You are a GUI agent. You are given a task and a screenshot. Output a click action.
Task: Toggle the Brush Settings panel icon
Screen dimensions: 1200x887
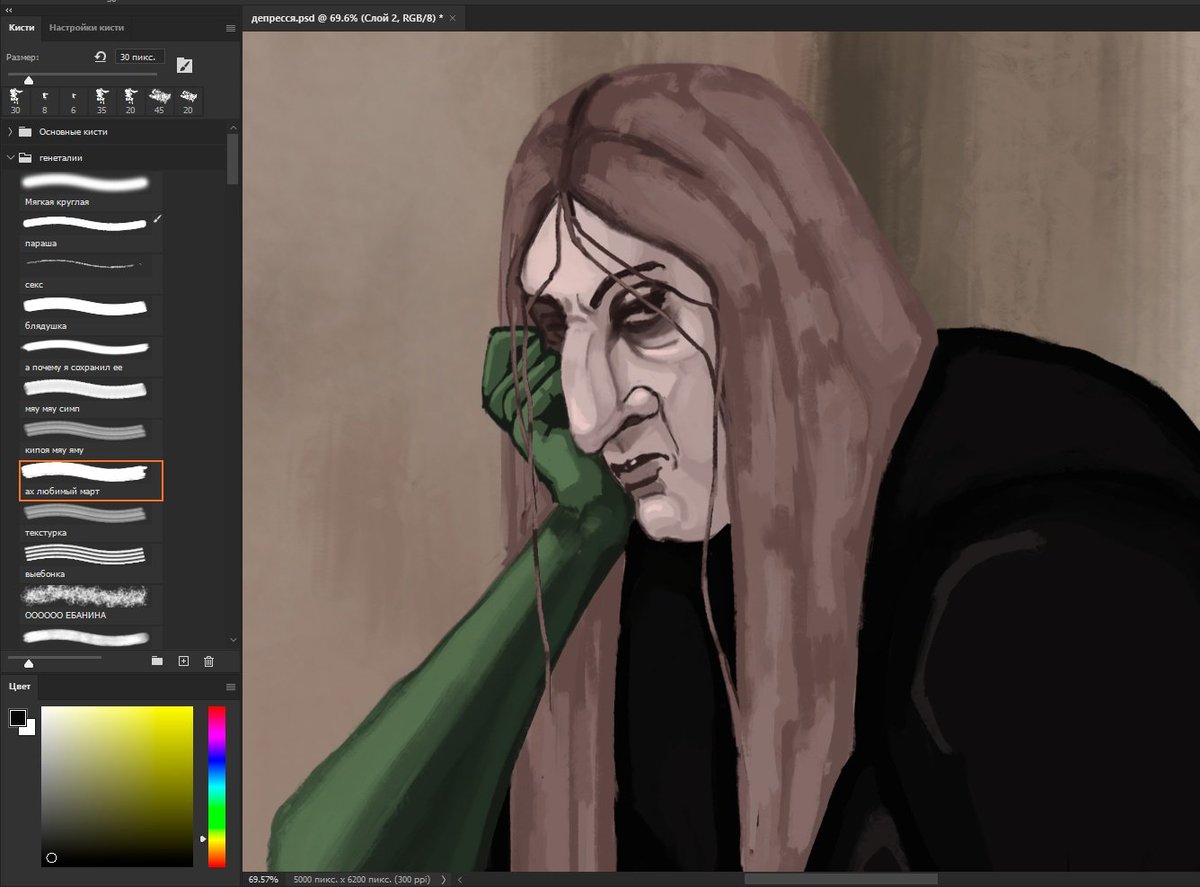pos(184,65)
